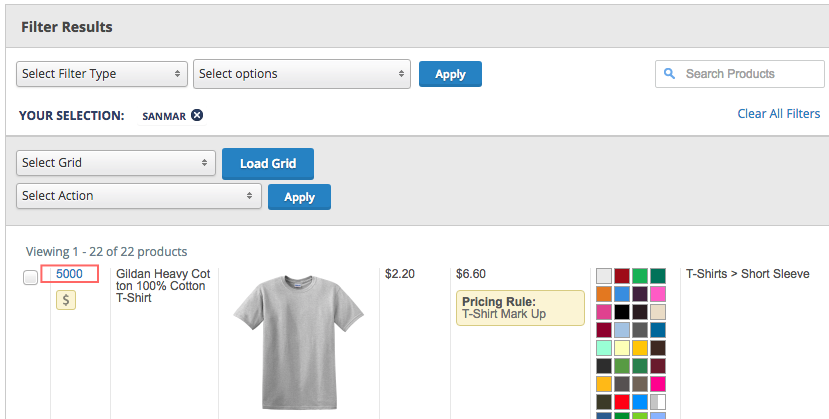The image size is (829, 419).
Task: Click the T-Shirt Mark Up pricing rule box
Action: click(520, 308)
